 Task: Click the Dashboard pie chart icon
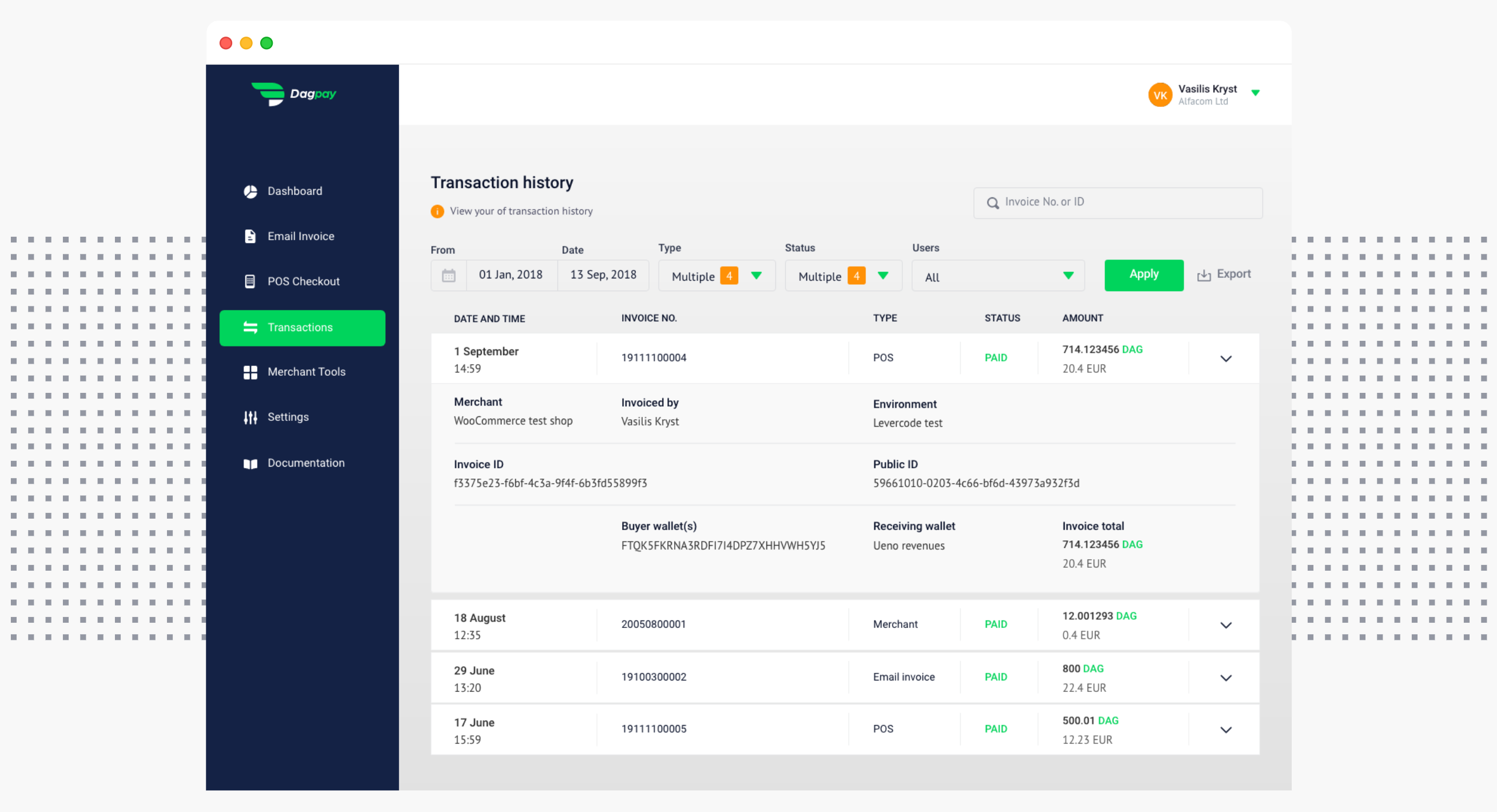[250, 191]
